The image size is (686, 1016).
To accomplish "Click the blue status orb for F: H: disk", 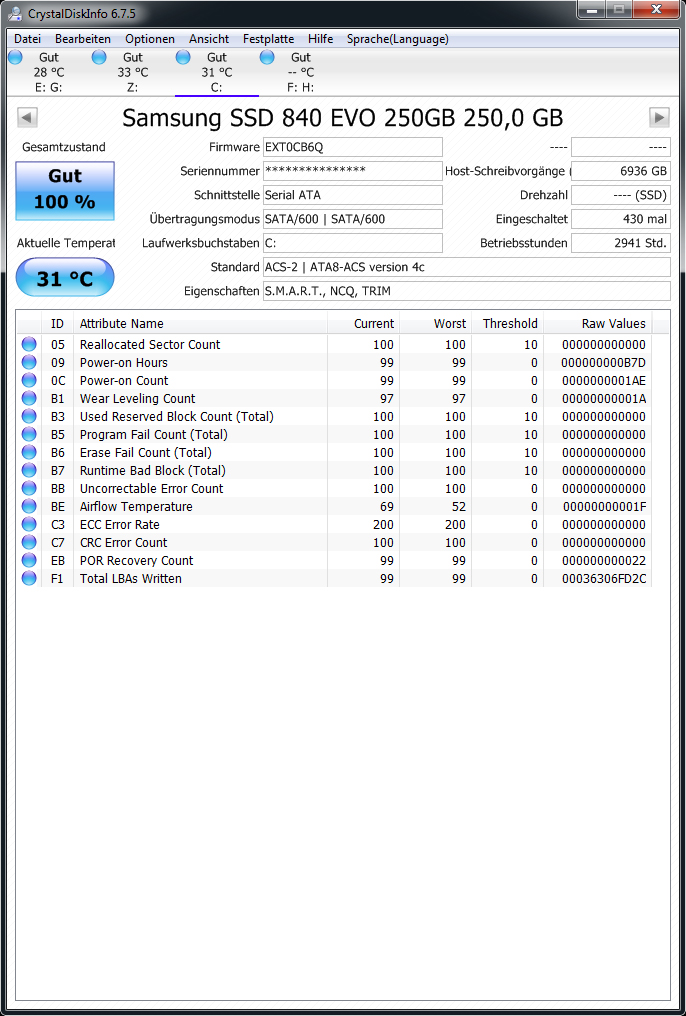I will point(267,58).
